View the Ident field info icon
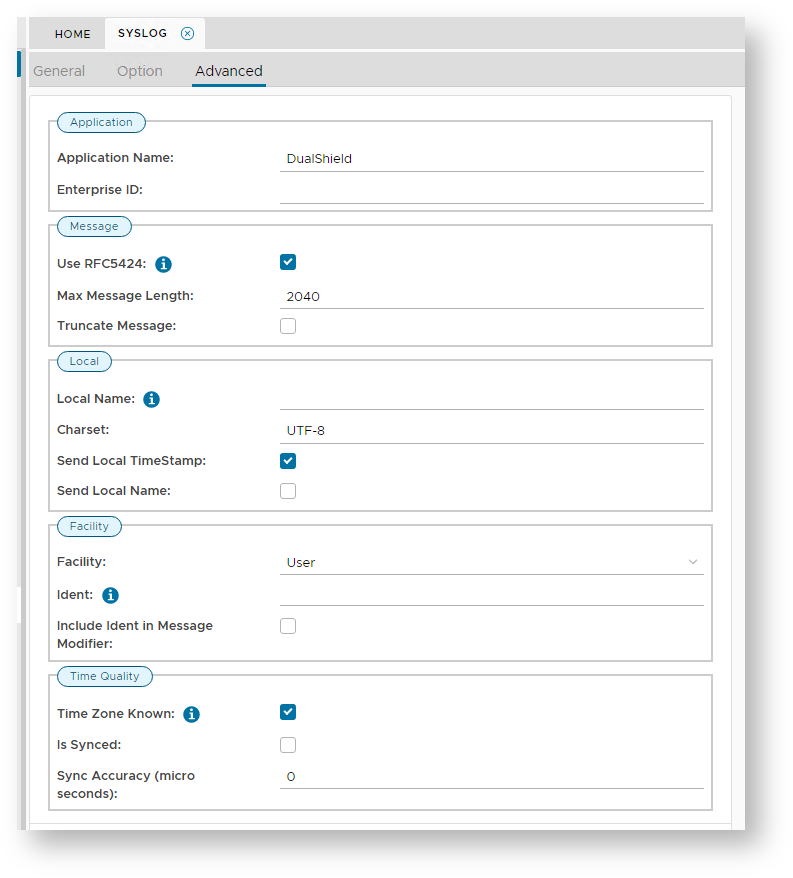Image resolution: width=793 pixels, height=878 pixels. tap(110, 595)
